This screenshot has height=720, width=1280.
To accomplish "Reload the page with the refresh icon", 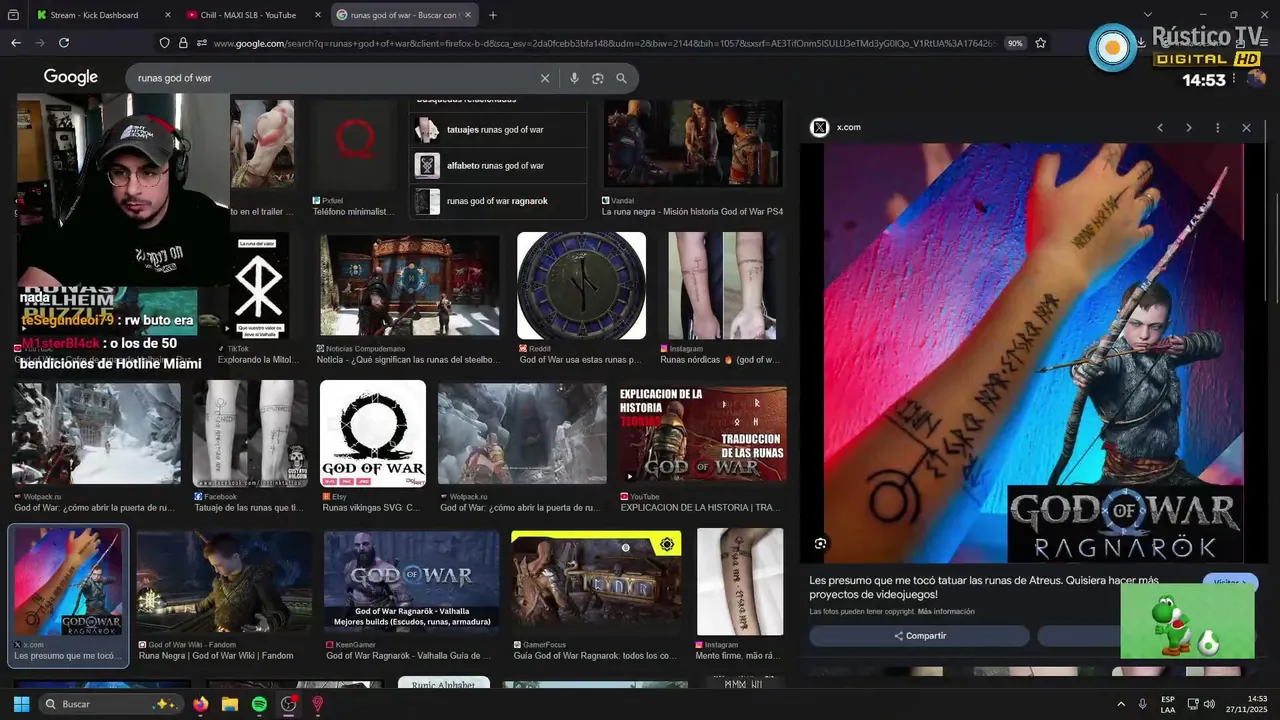I will [x=64, y=43].
